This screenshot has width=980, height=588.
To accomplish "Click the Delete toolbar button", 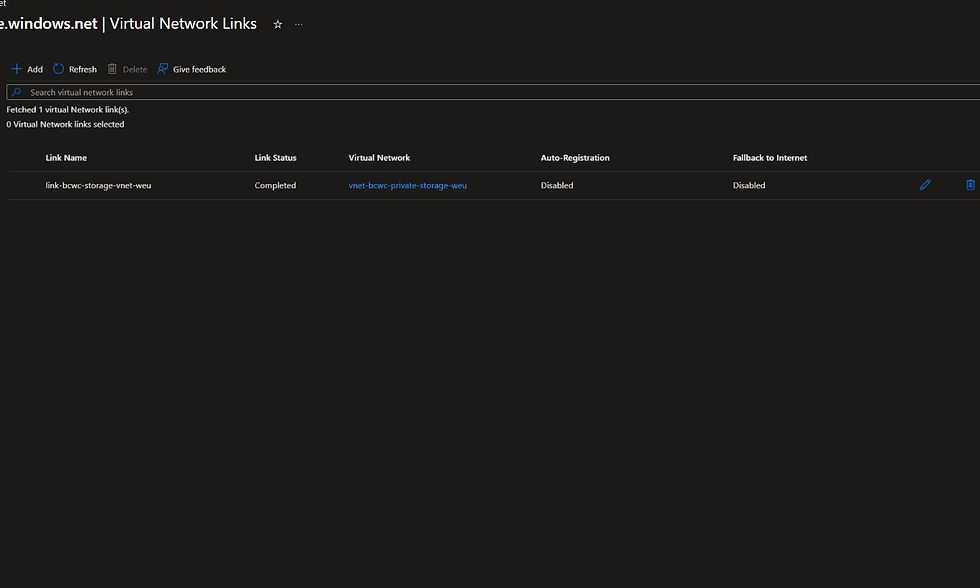I will pyautogui.click(x=128, y=69).
